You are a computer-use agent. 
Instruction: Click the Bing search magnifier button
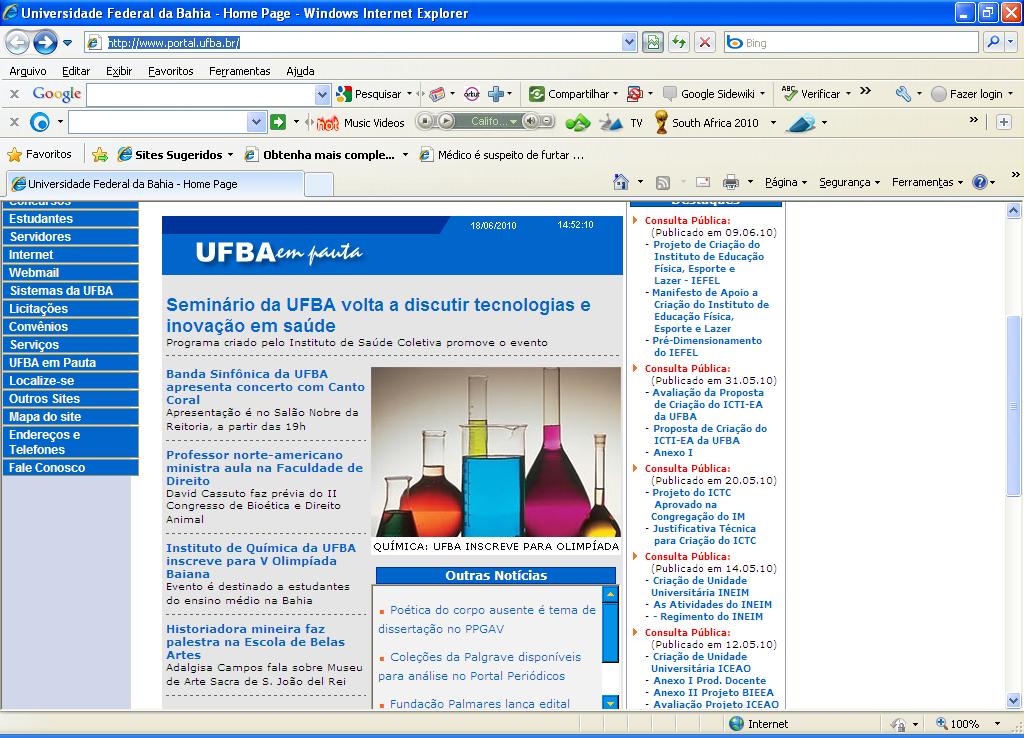click(993, 42)
